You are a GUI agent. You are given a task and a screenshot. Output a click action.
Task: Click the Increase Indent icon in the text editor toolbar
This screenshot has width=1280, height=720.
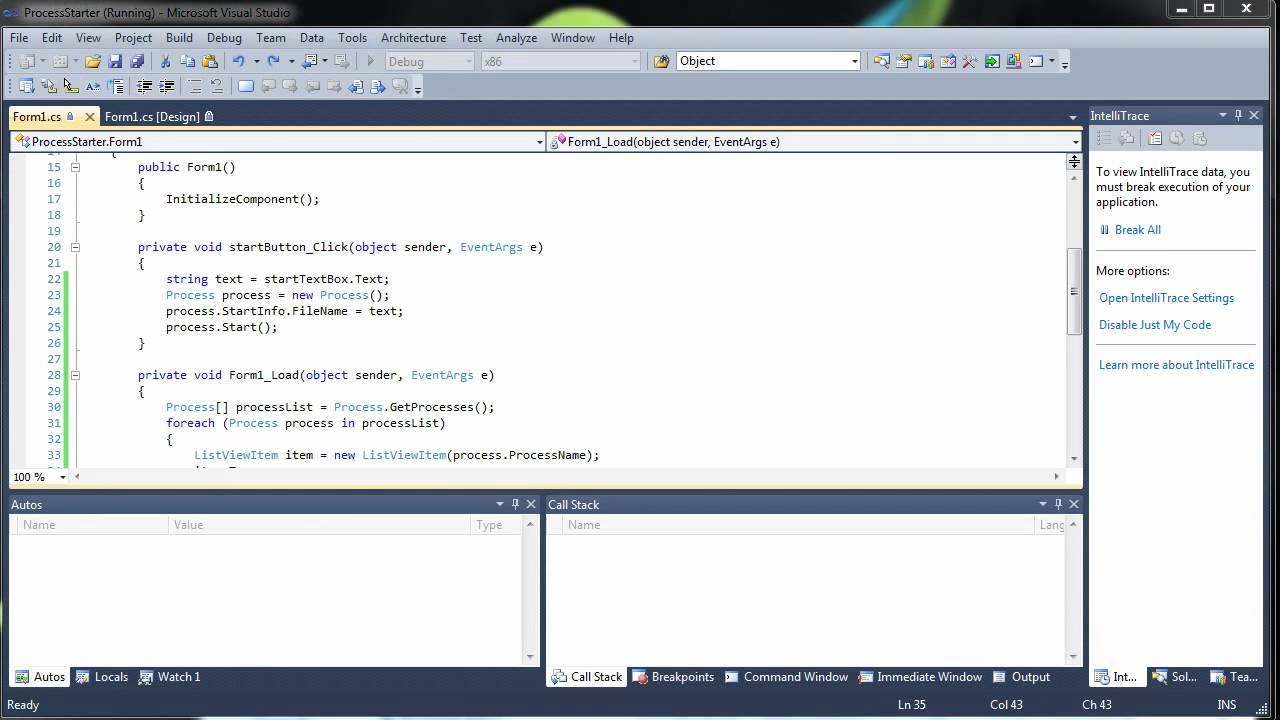[x=167, y=87]
